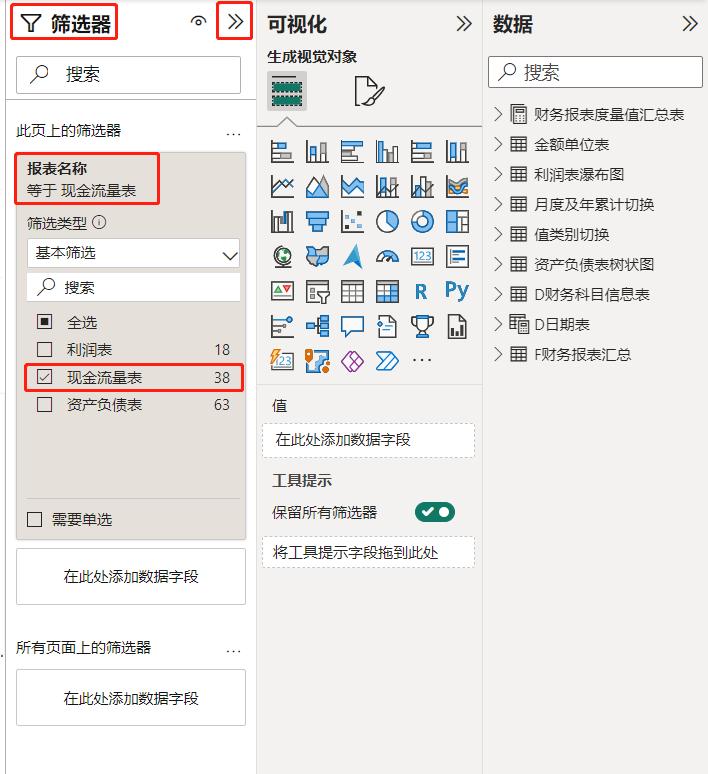Viewport: 708px width, 774px height.
Task: Select the funnel chart visual
Action: [x=317, y=222]
